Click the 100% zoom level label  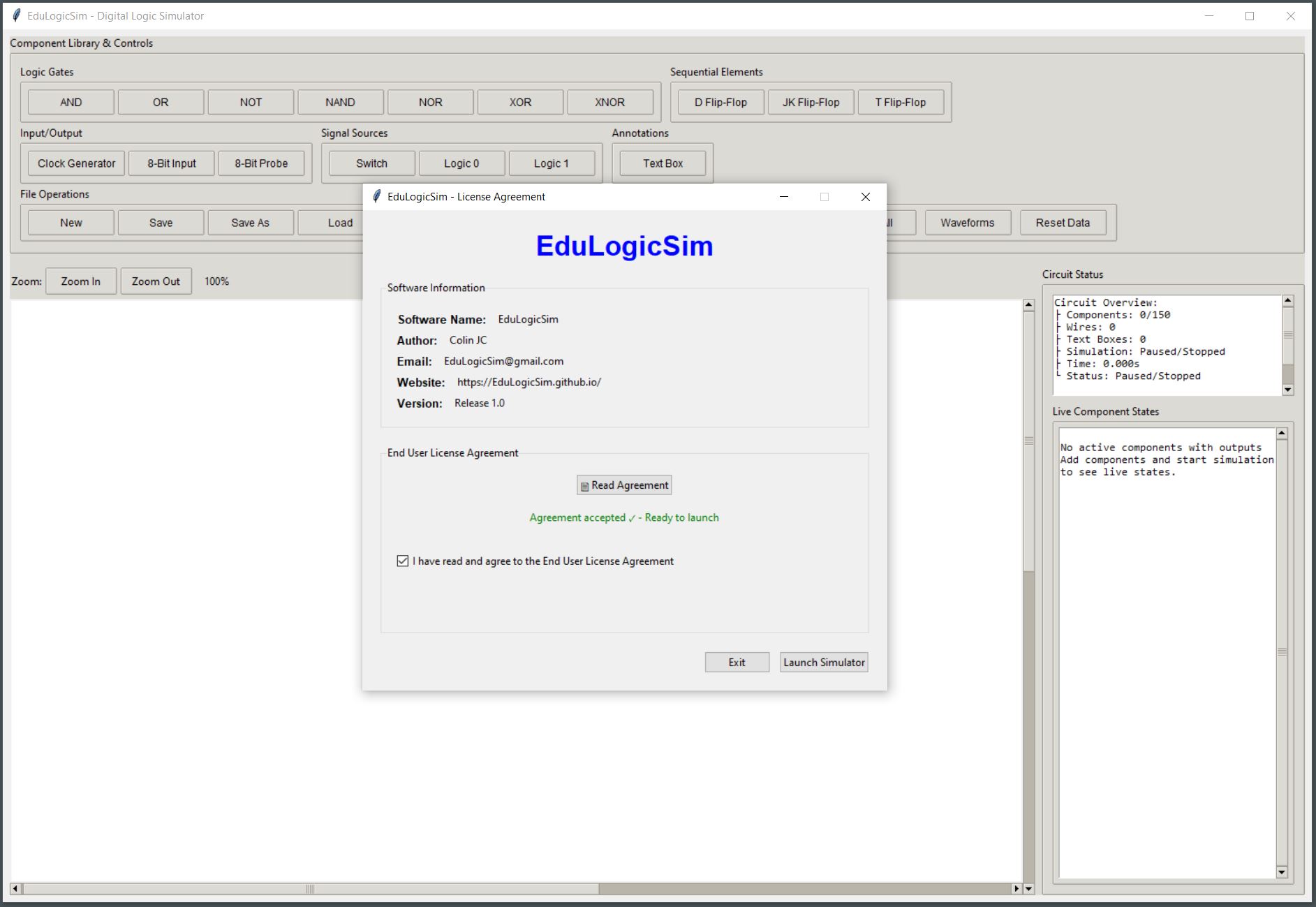(x=216, y=281)
